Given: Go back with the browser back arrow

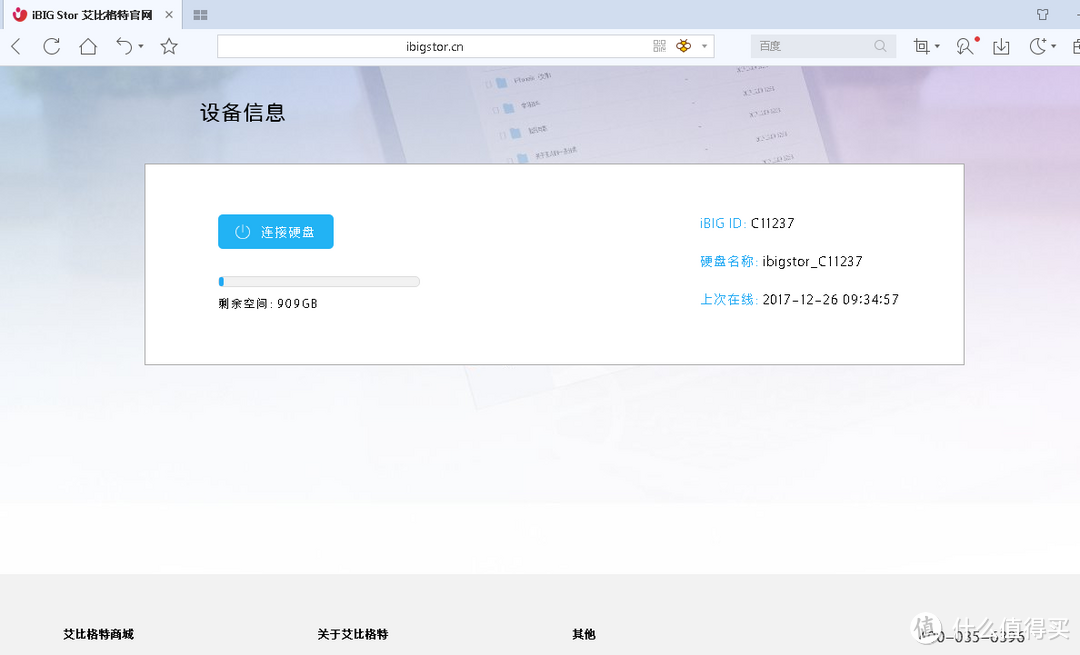Looking at the screenshot, I should click(x=17, y=46).
